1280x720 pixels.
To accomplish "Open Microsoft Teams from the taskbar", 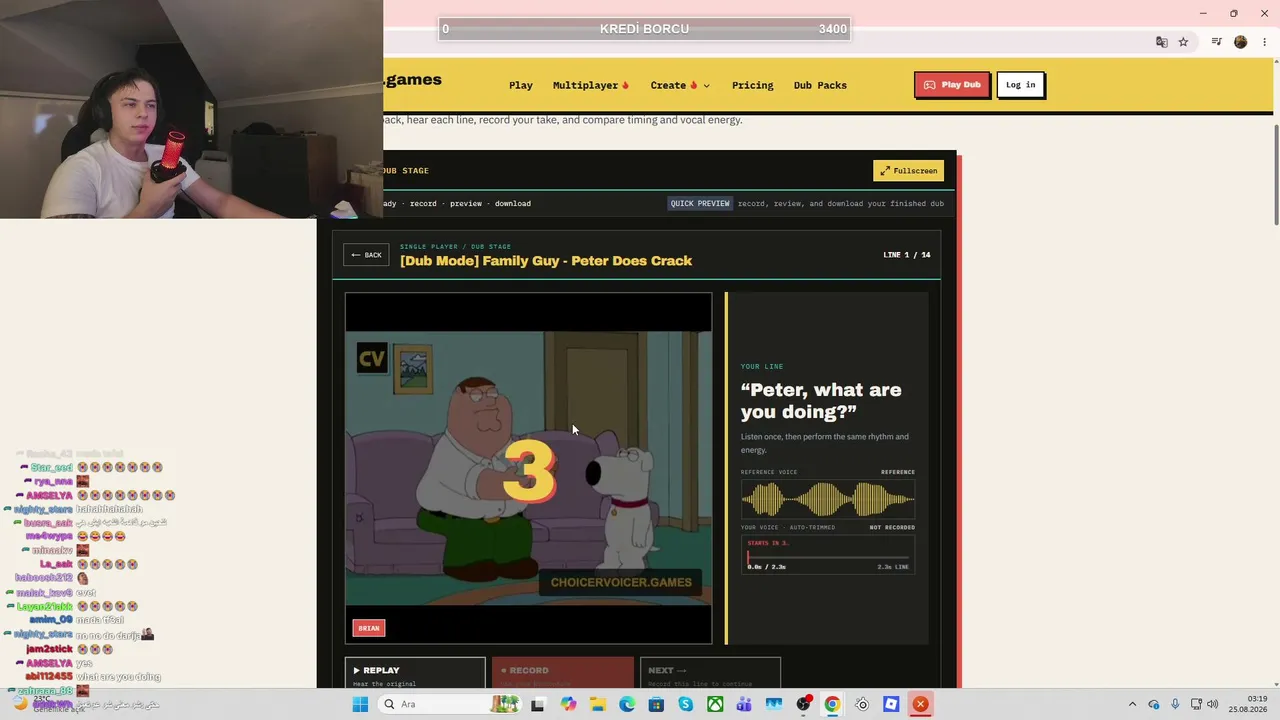I will tap(744, 704).
